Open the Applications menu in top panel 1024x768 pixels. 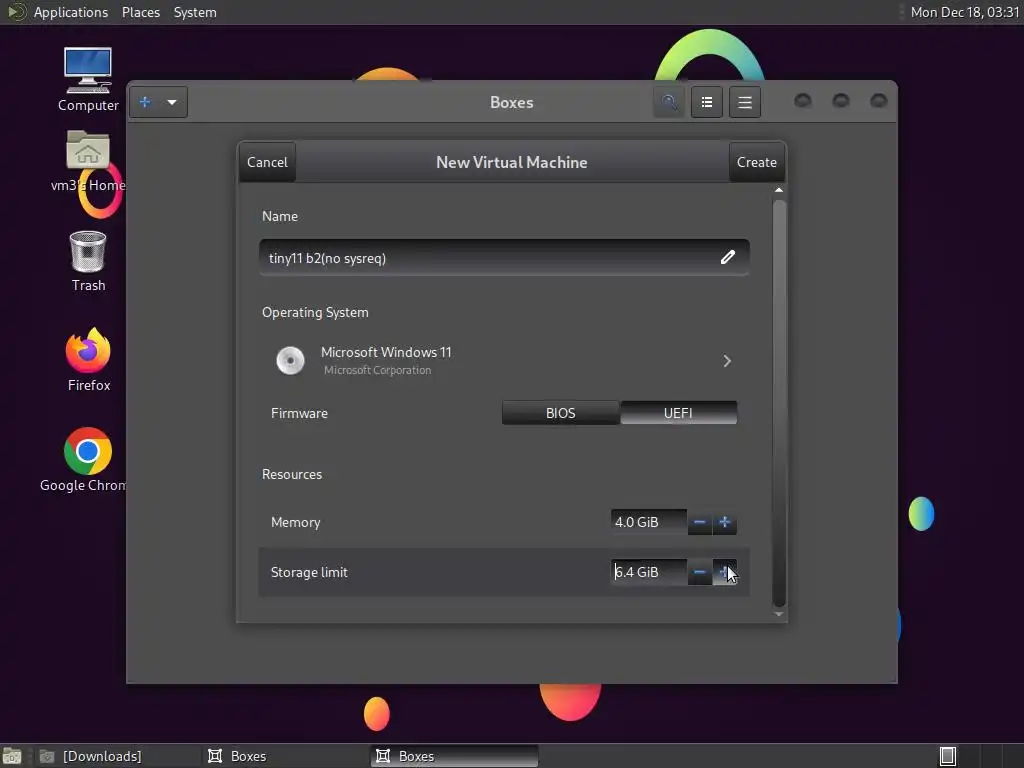tap(71, 12)
